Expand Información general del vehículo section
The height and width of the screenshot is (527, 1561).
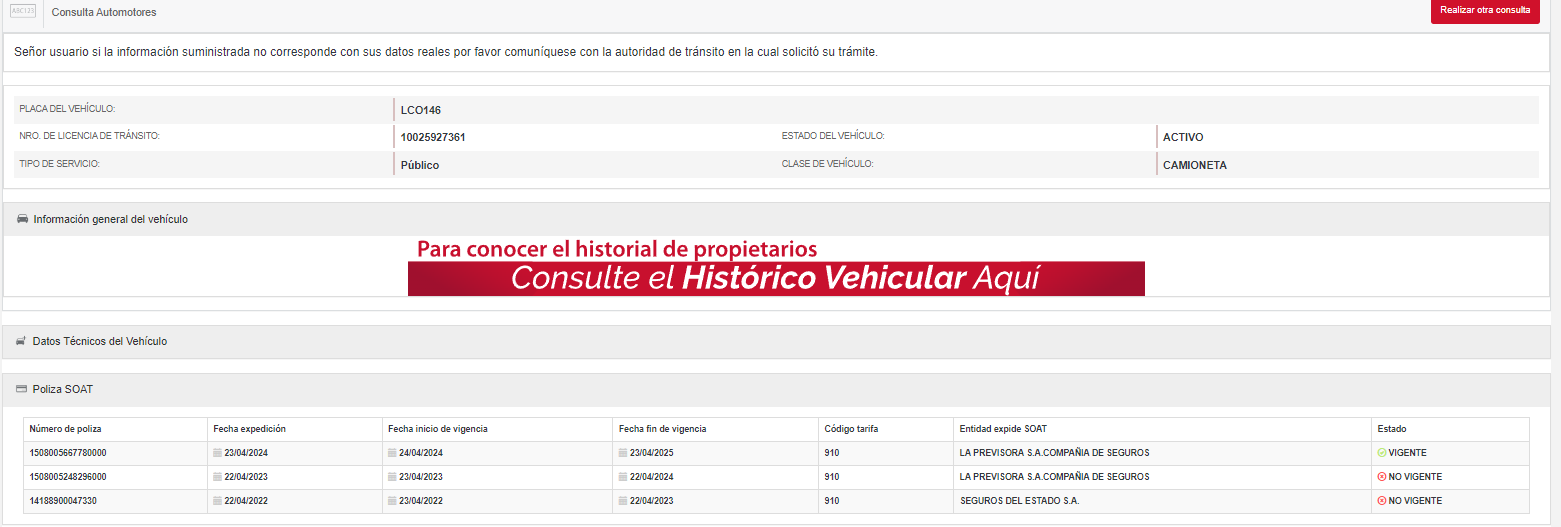click(x=110, y=219)
